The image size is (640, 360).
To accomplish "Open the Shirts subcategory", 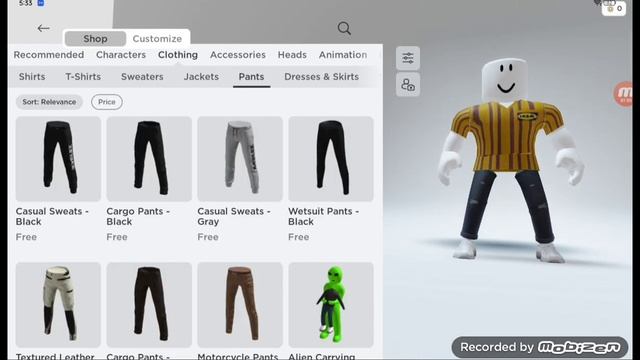I will [32, 76].
